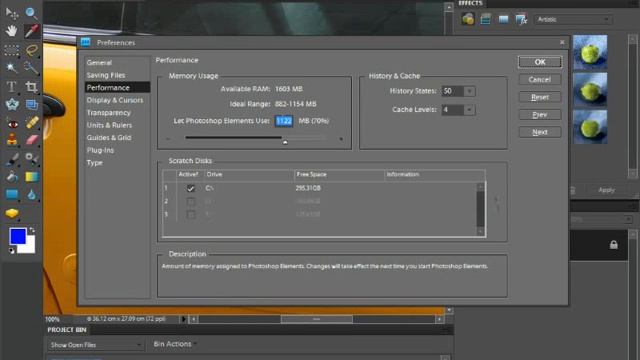Reset to default foreground and background colors
640x360 pixels.
[12, 251]
